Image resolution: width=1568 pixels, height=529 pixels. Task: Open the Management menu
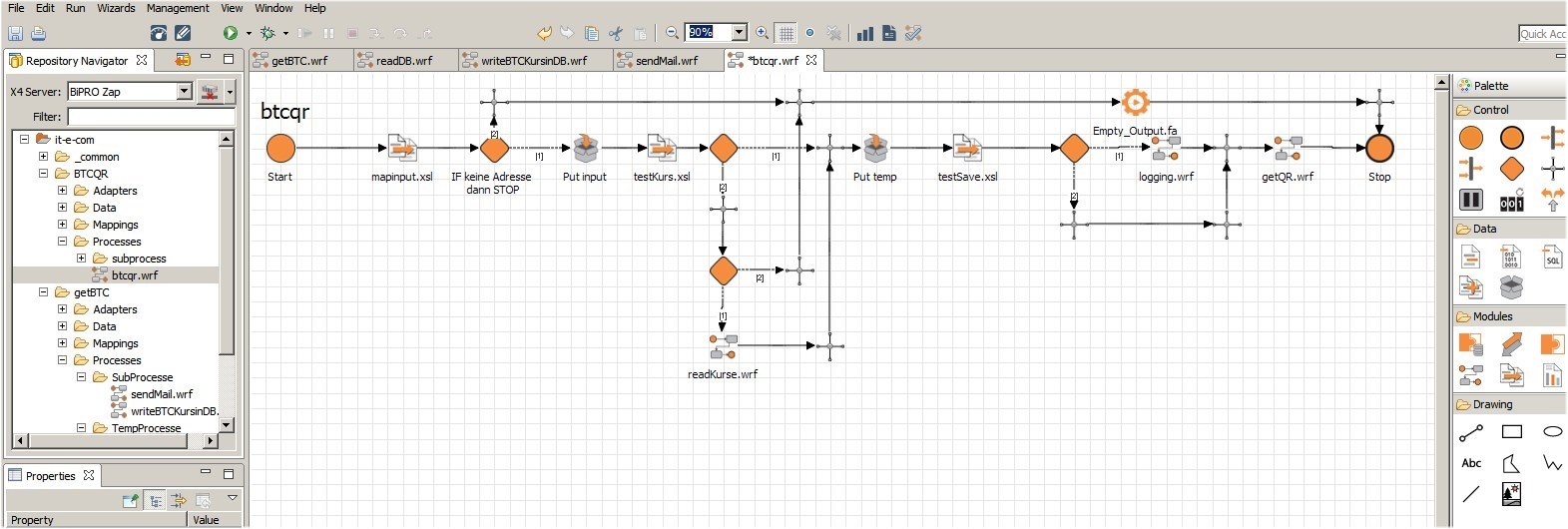click(x=178, y=8)
